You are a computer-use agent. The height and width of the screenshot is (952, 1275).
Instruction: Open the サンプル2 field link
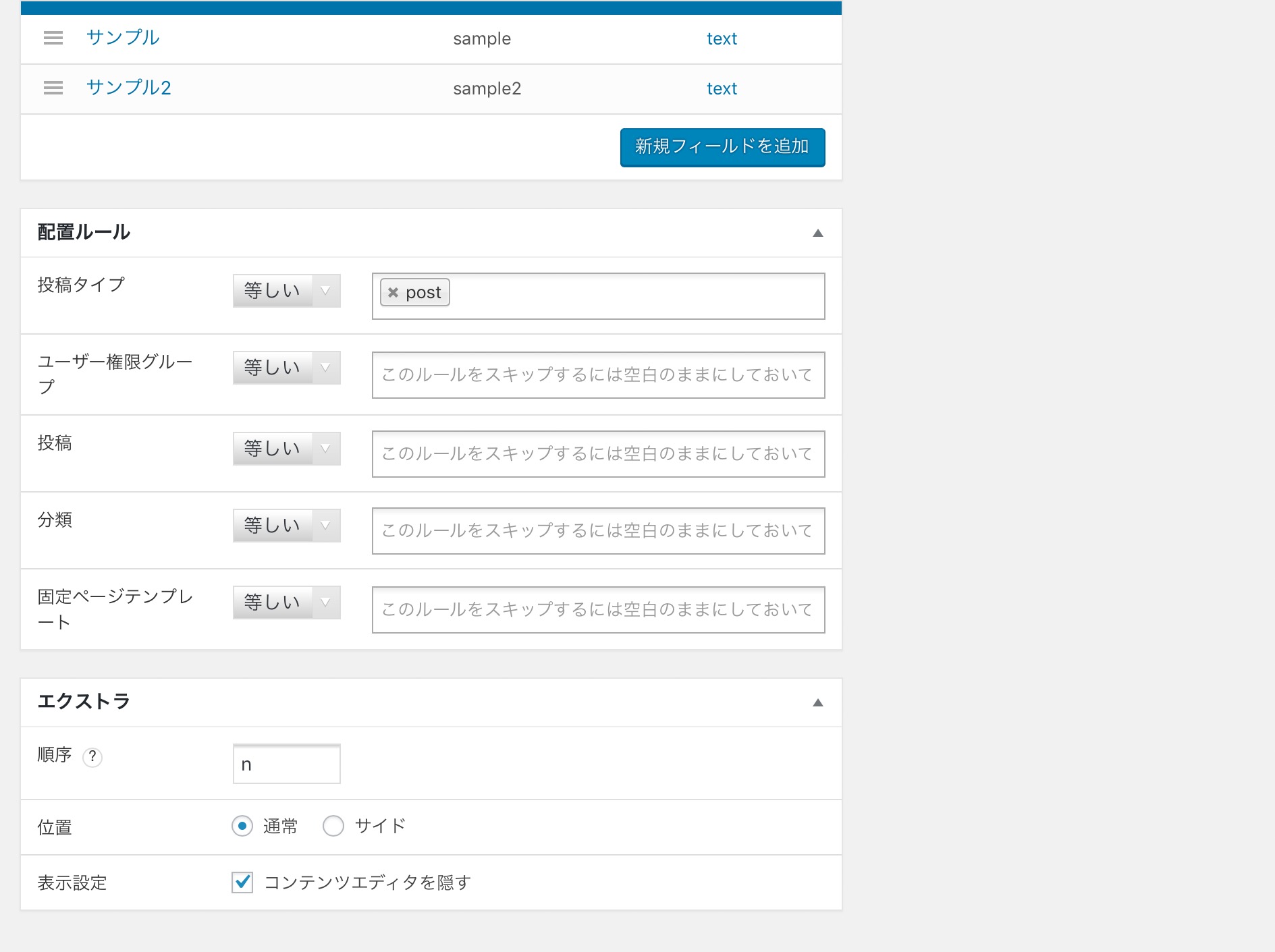[129, 87]
